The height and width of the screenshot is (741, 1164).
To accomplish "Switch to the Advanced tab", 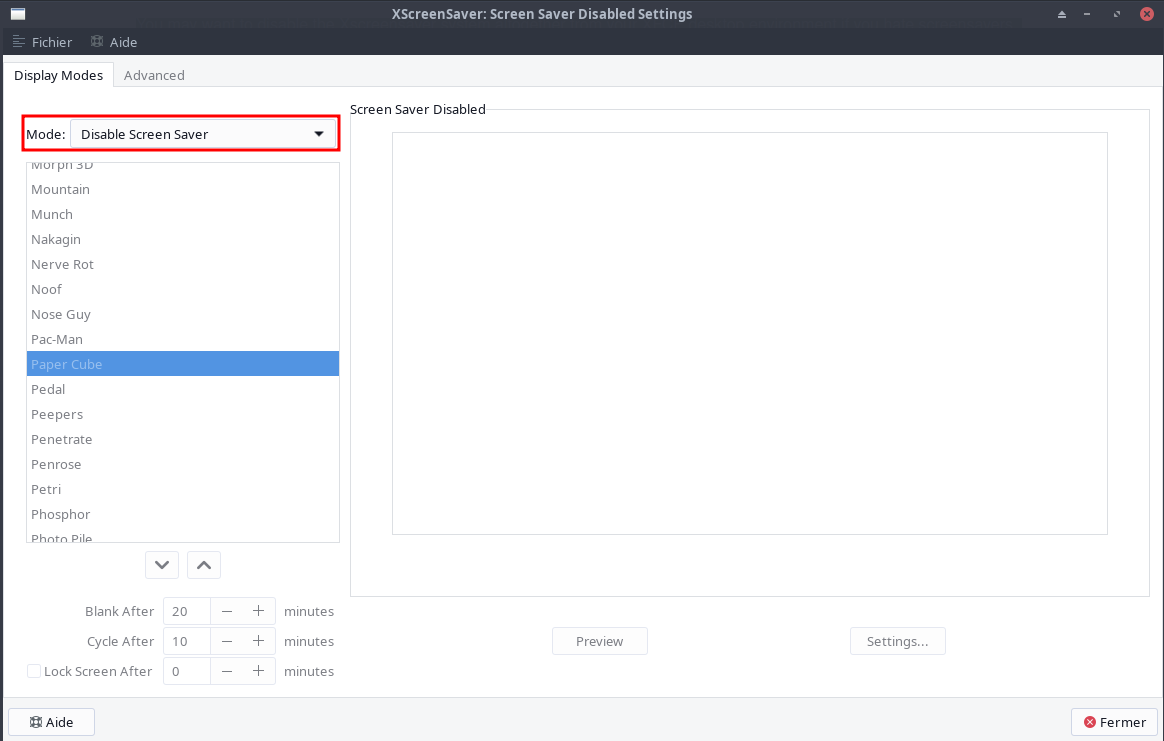I will click(x=154, y=75).
